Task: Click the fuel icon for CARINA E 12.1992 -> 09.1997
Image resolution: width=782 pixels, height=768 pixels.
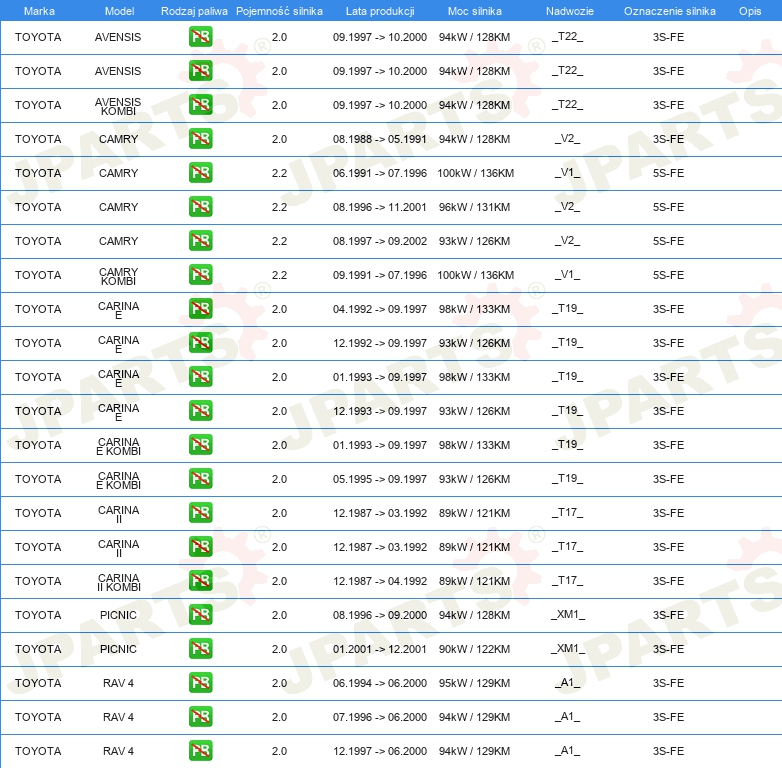Action: pyautogui.click(x=200, y=343)
